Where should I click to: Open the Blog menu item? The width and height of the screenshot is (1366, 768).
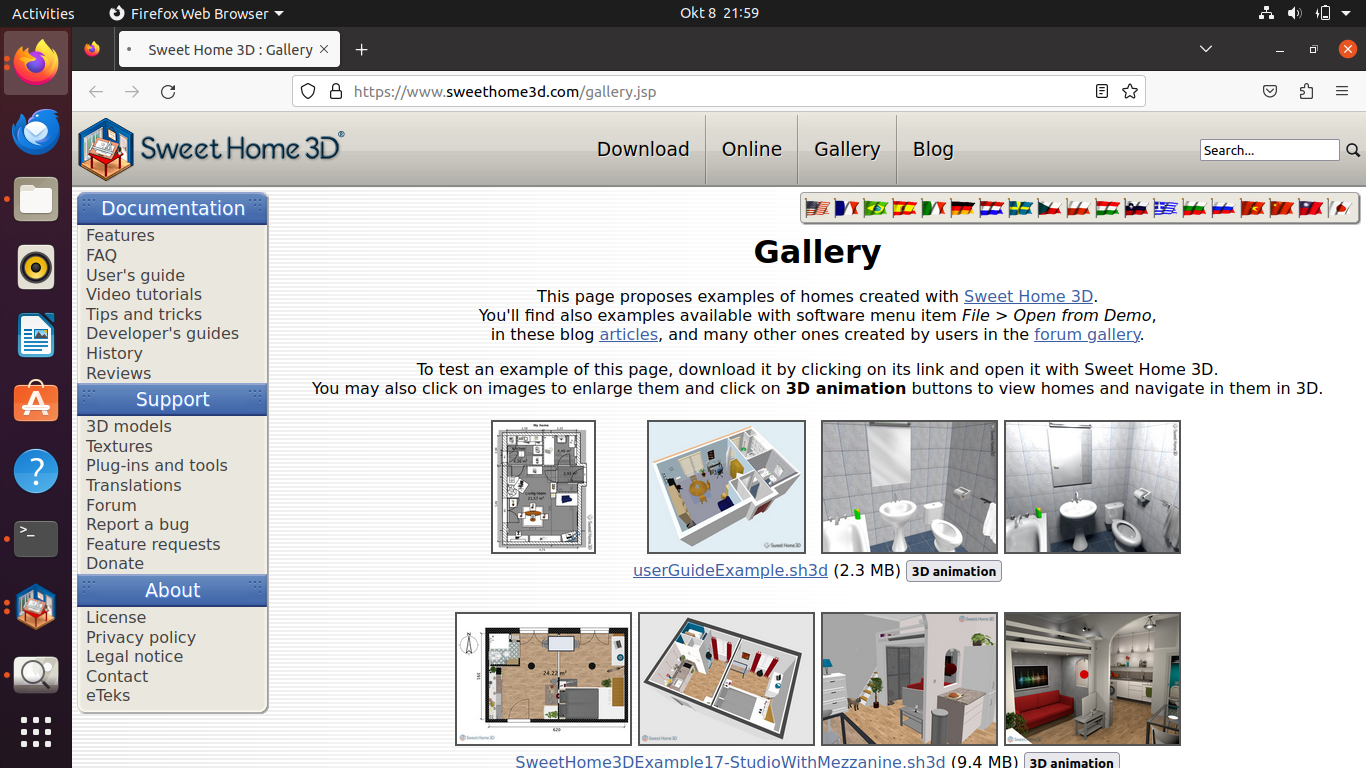coord(933,149)
